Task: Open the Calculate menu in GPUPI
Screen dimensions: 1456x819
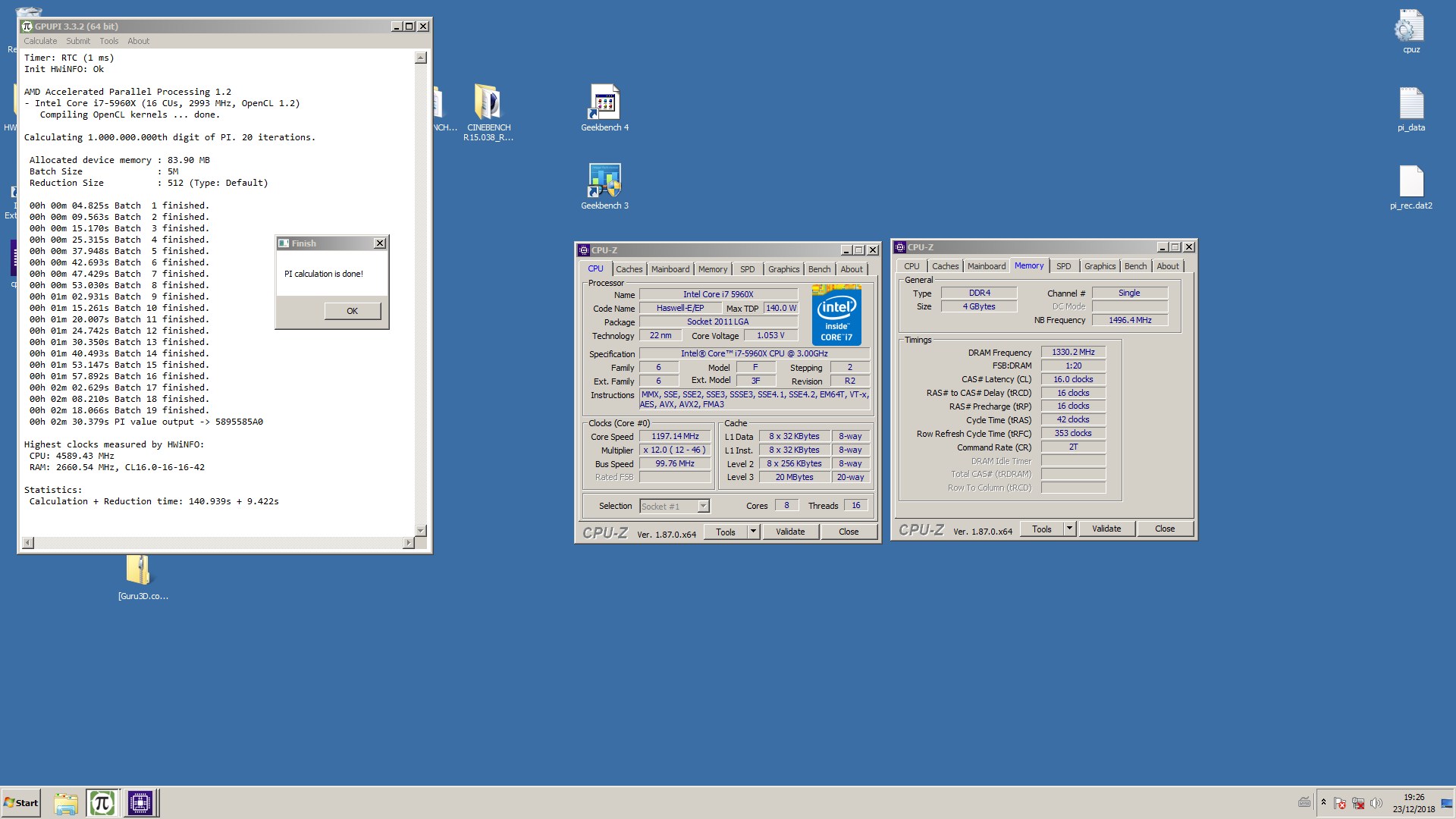Action: (x=40, y=41)
